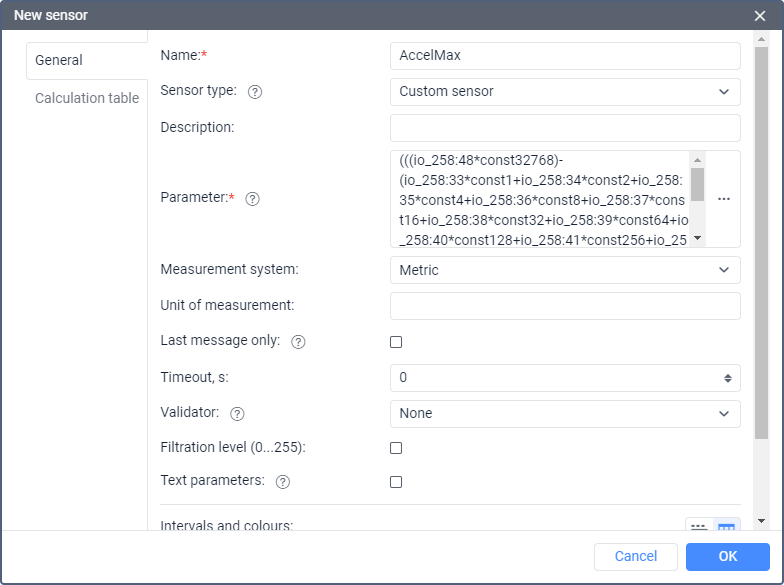The height and width of the screenshot is (585, 784).
Task: Click help icon next to Last message only
Action: 298,342
